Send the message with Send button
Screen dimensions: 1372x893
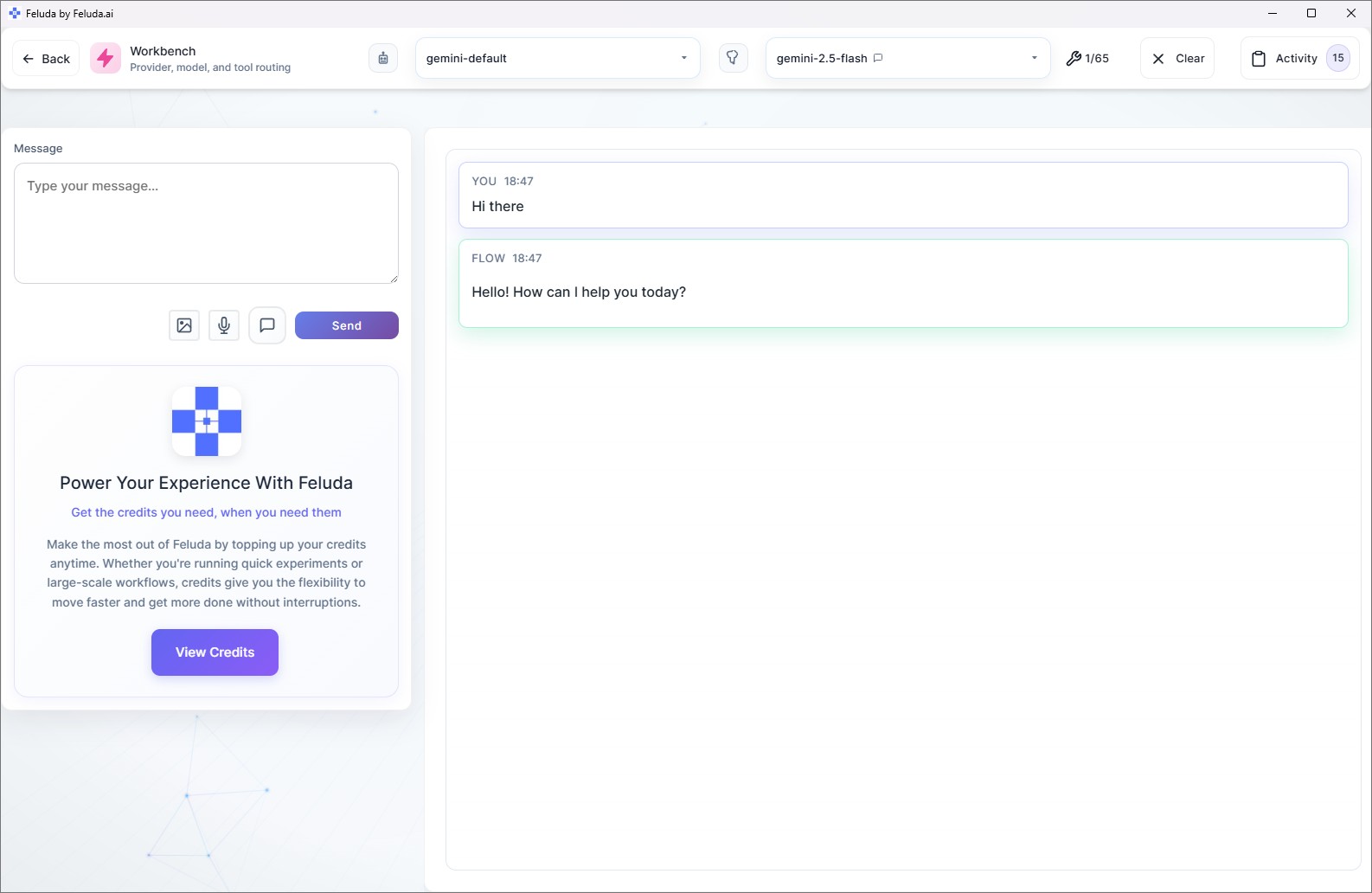346,325
